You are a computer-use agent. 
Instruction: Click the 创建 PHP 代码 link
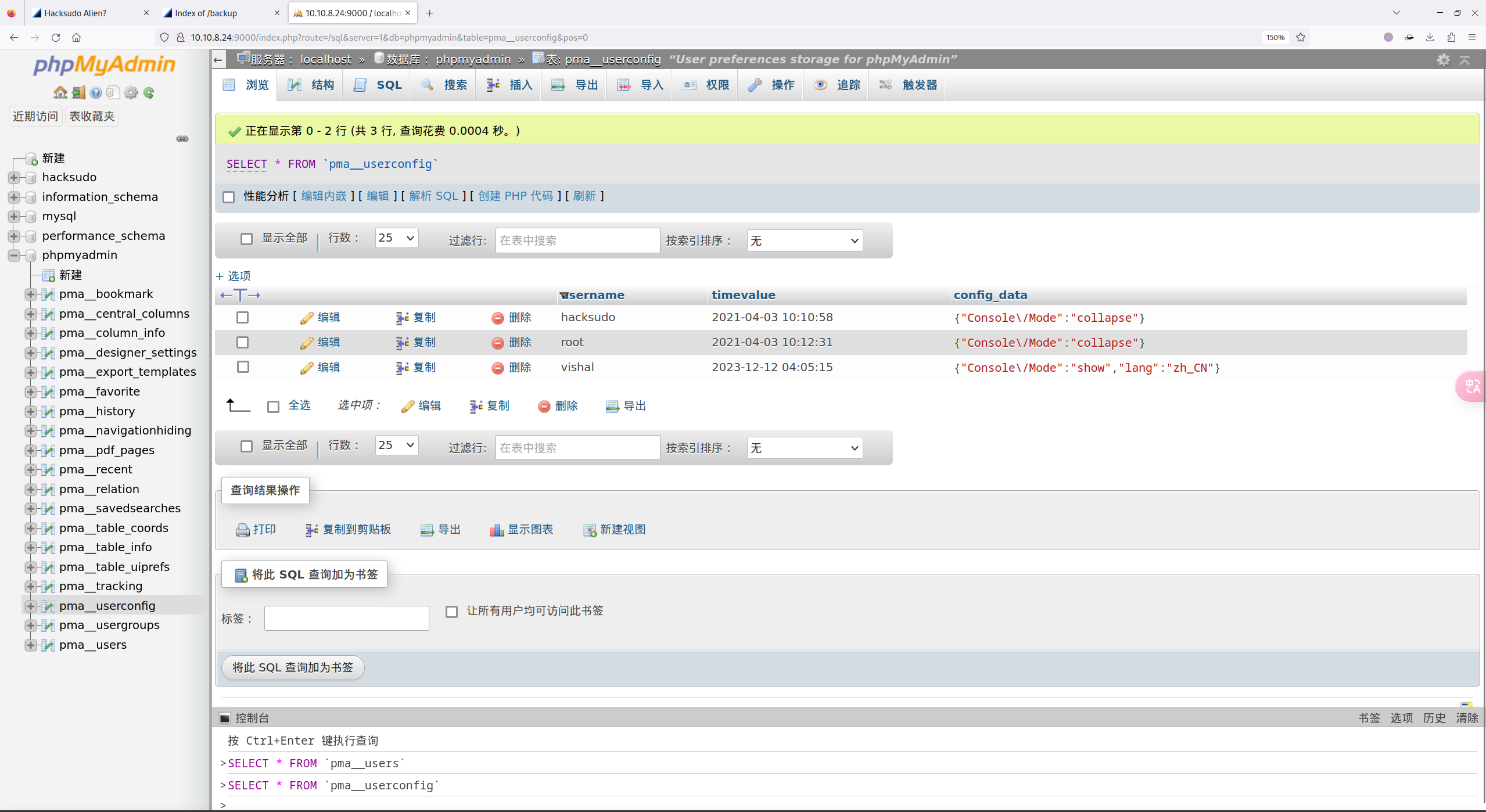(515, 196)
